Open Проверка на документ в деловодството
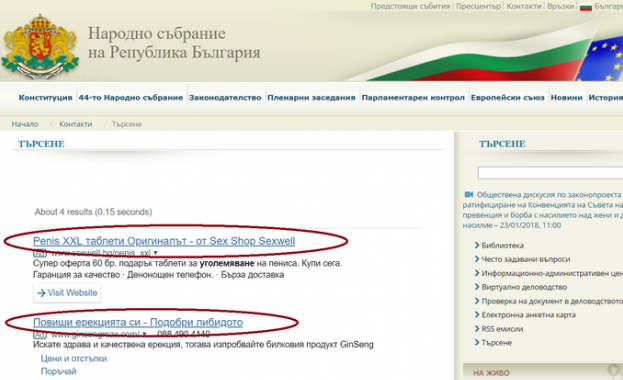This screenshot has height=380, width=623. coord(552,301)
